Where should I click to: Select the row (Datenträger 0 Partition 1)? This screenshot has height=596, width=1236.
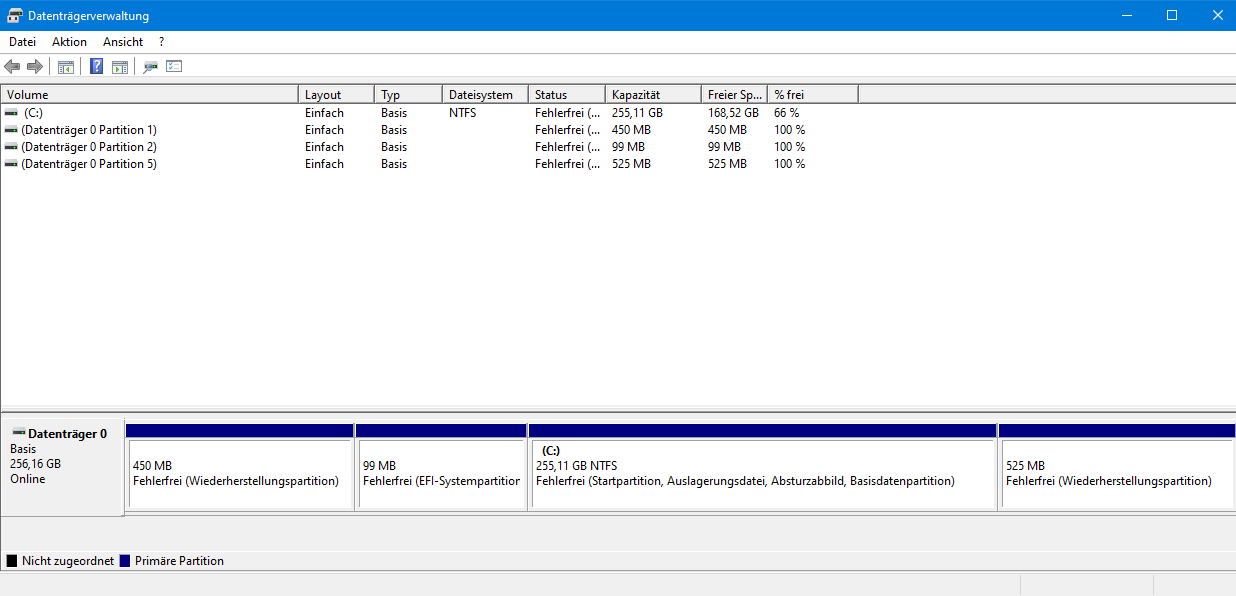(x=430, y=130)
